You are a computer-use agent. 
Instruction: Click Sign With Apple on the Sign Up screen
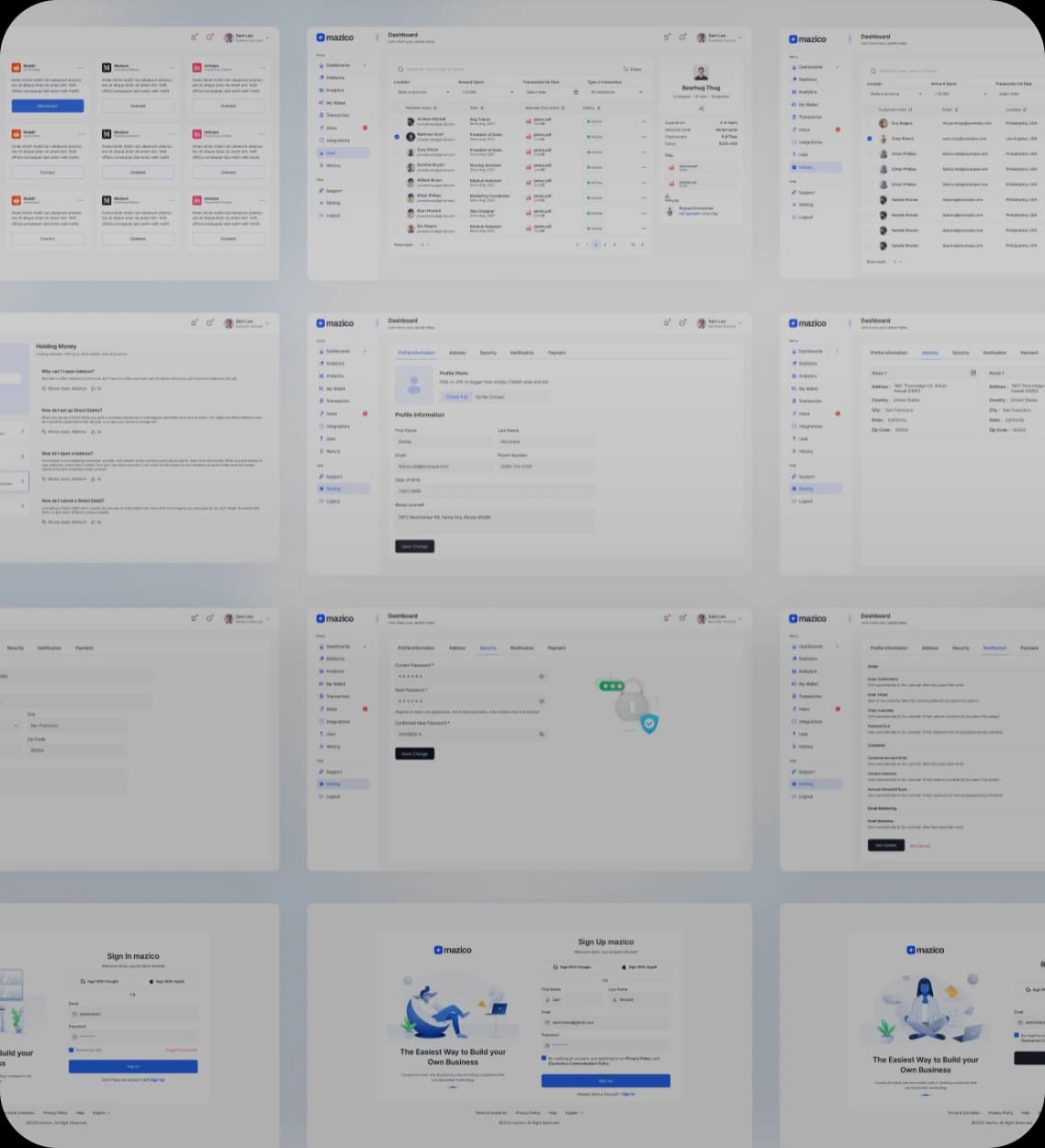pos(639,967)
